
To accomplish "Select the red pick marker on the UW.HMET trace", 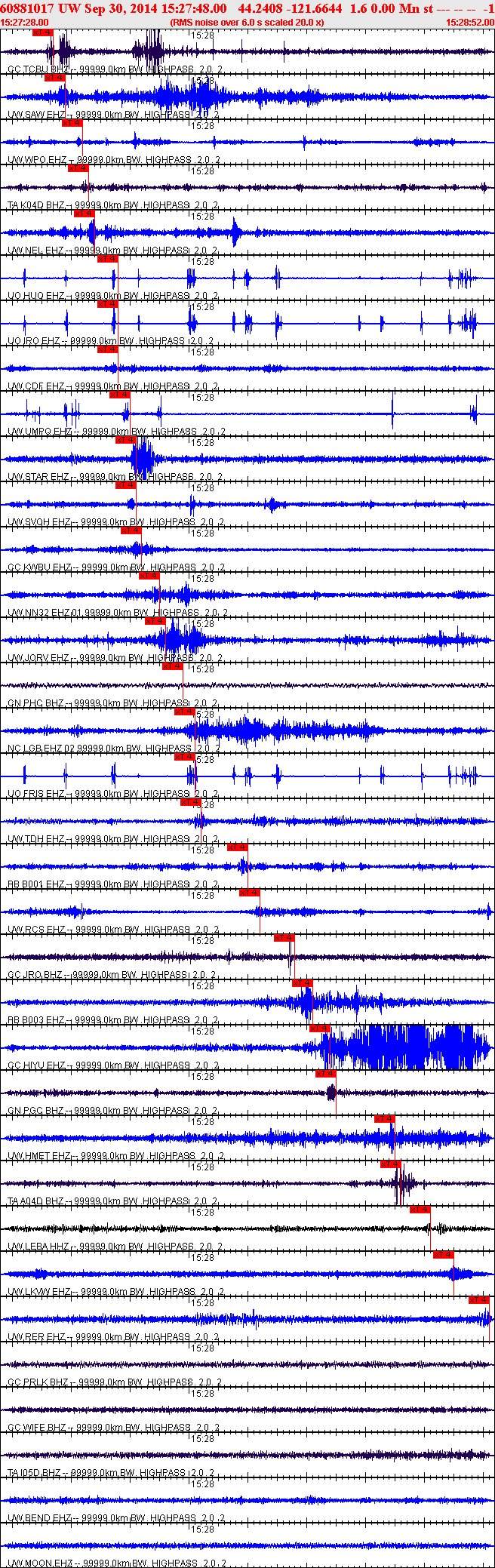I will (385, 1119).
